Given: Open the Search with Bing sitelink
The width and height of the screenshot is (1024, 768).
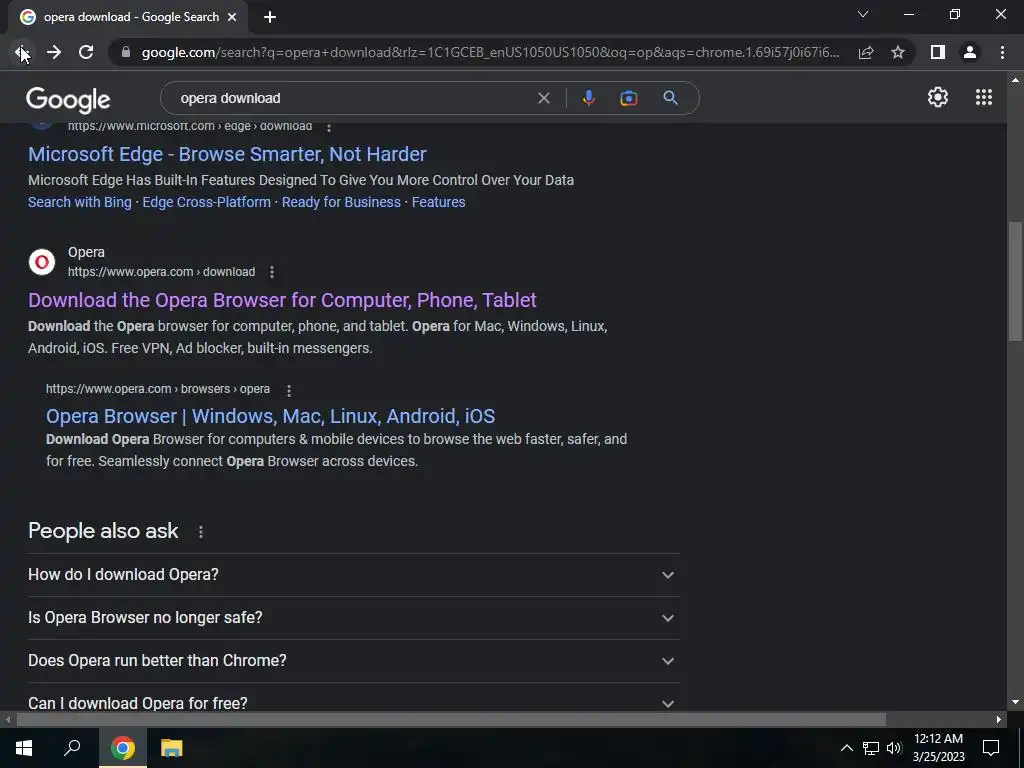Looking at the screenshot, I should (80, 202).
